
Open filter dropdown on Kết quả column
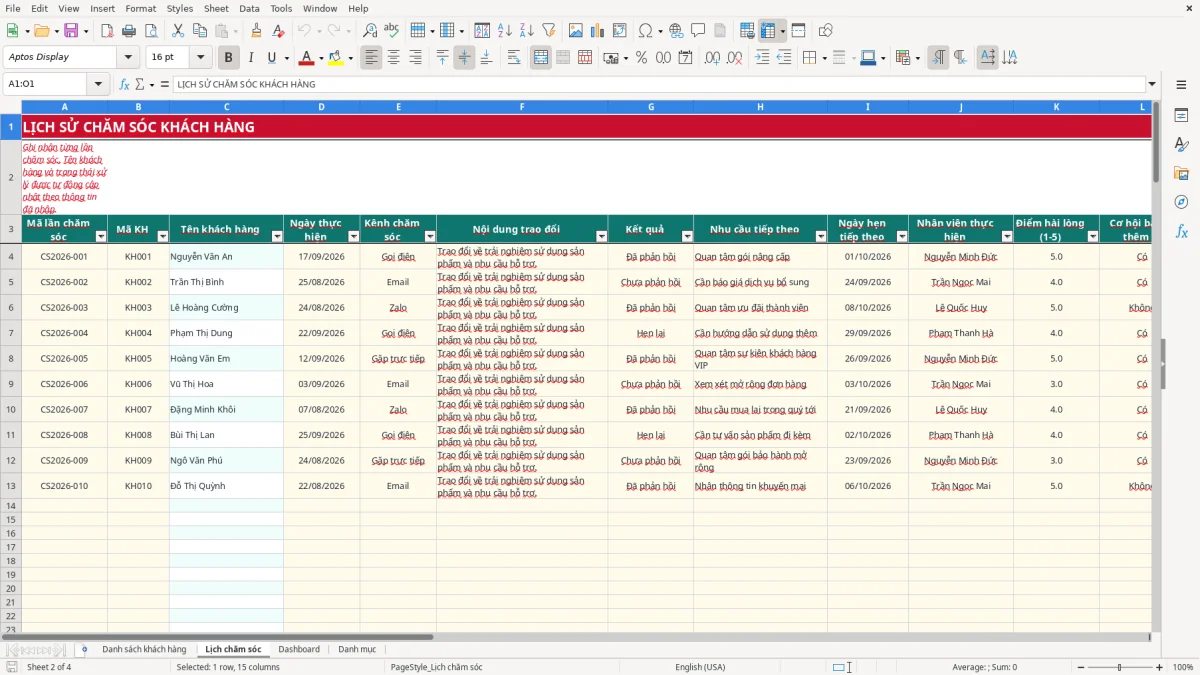(686, 237)
